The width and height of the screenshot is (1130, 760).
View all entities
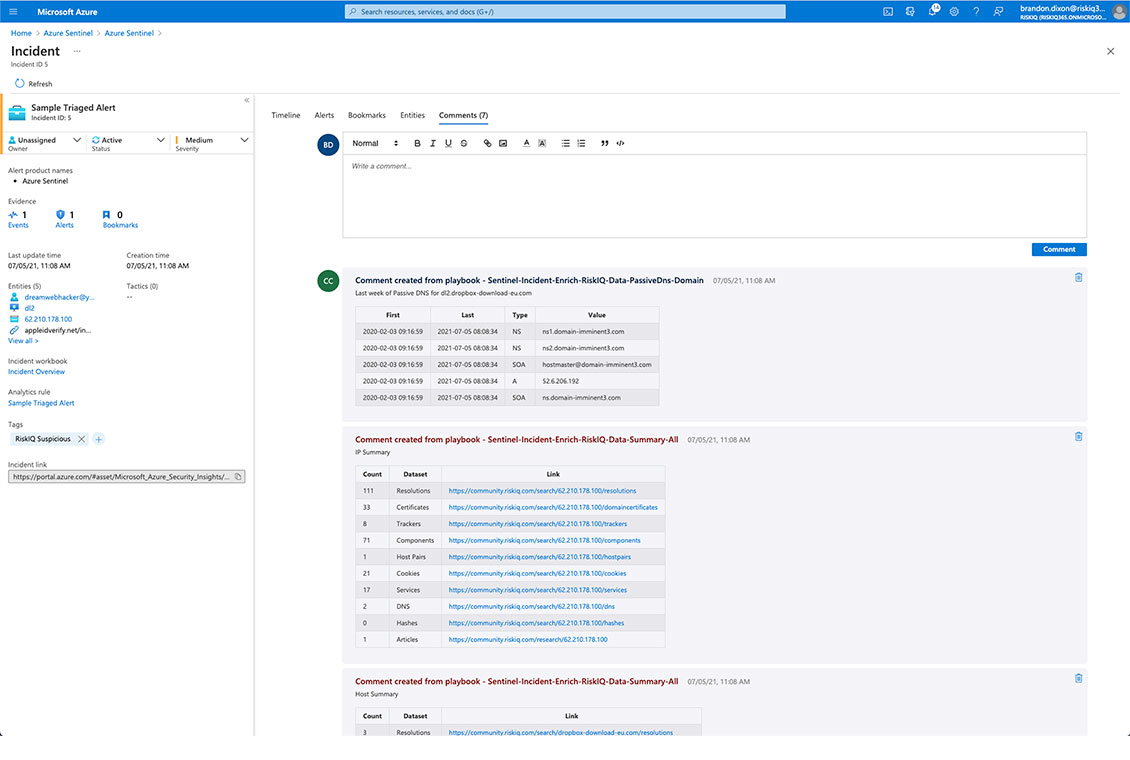(23, 341)
